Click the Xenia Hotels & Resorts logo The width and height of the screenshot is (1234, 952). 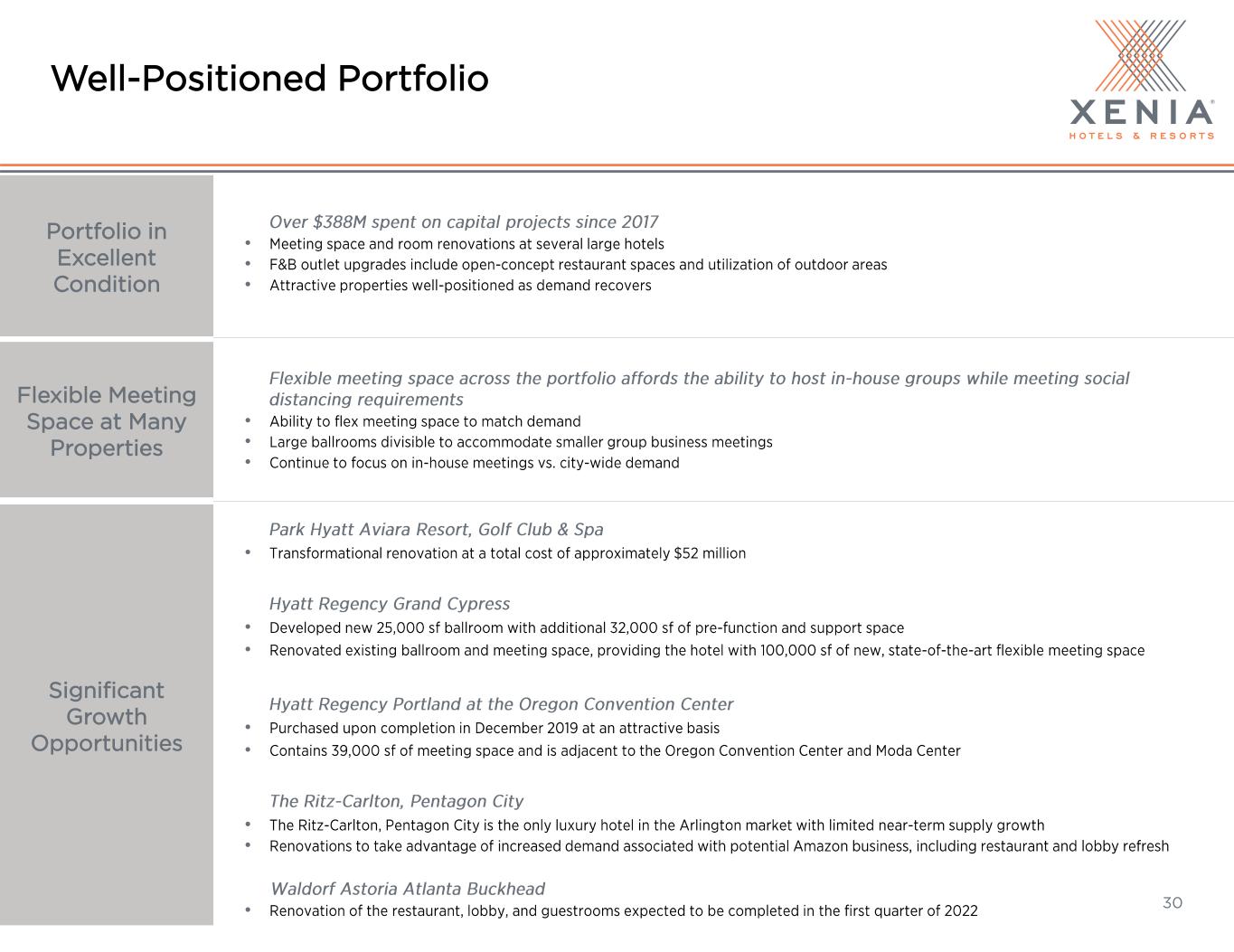(1142, 80)
